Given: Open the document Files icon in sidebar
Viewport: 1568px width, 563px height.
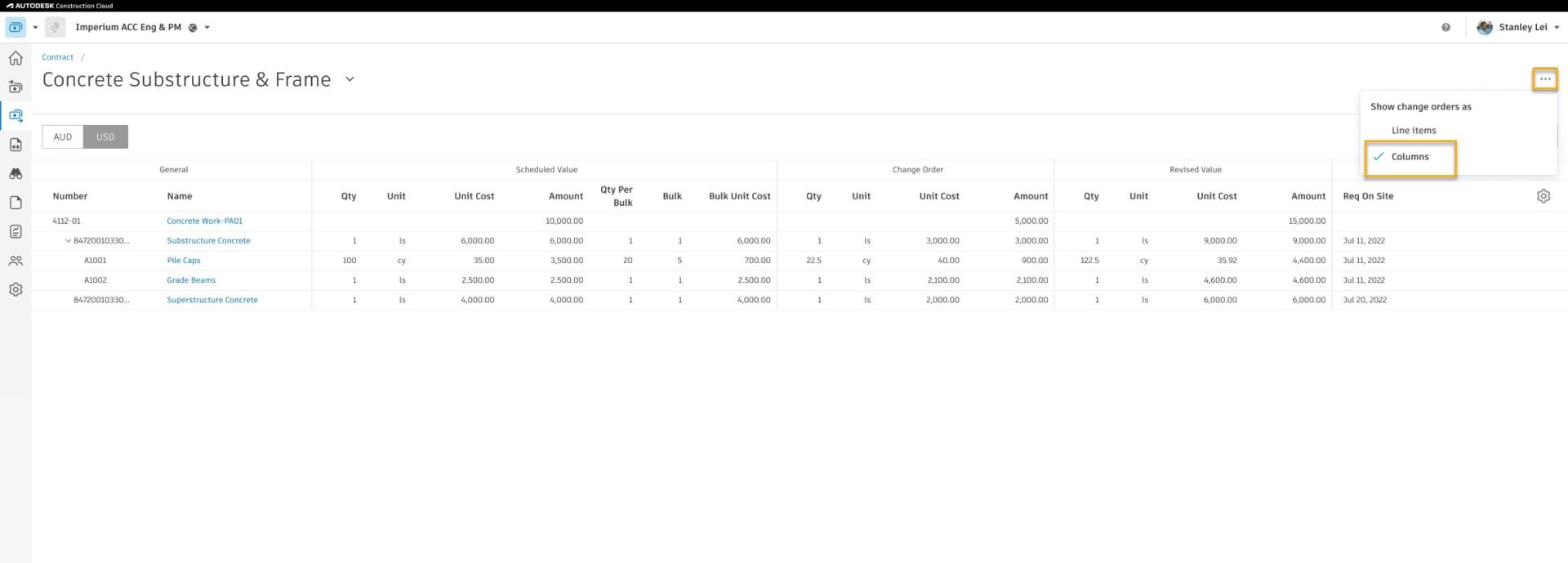Looking at the screenshot, I should tap(16, 203).
